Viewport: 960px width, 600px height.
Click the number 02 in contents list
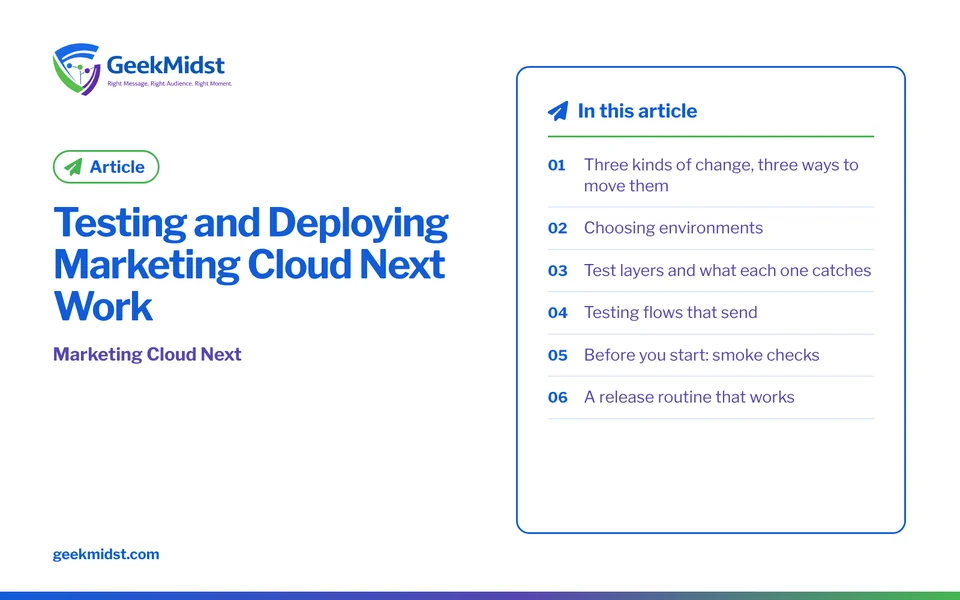coord(557,228)
